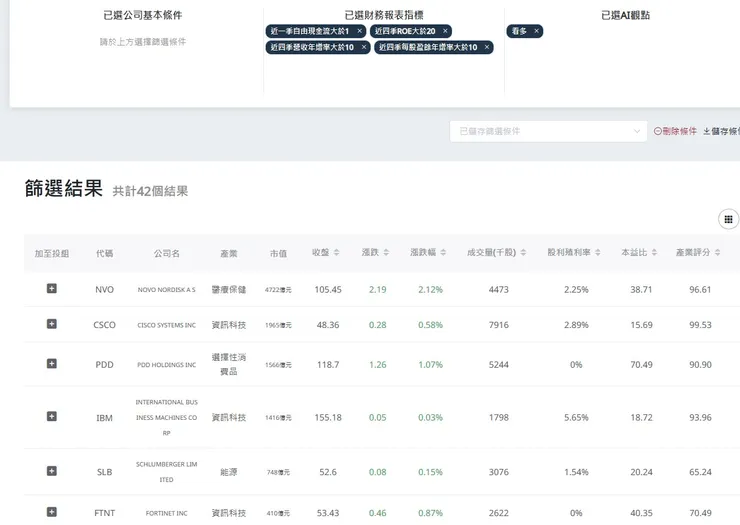Click the NVO ticker code

(104, 289)
